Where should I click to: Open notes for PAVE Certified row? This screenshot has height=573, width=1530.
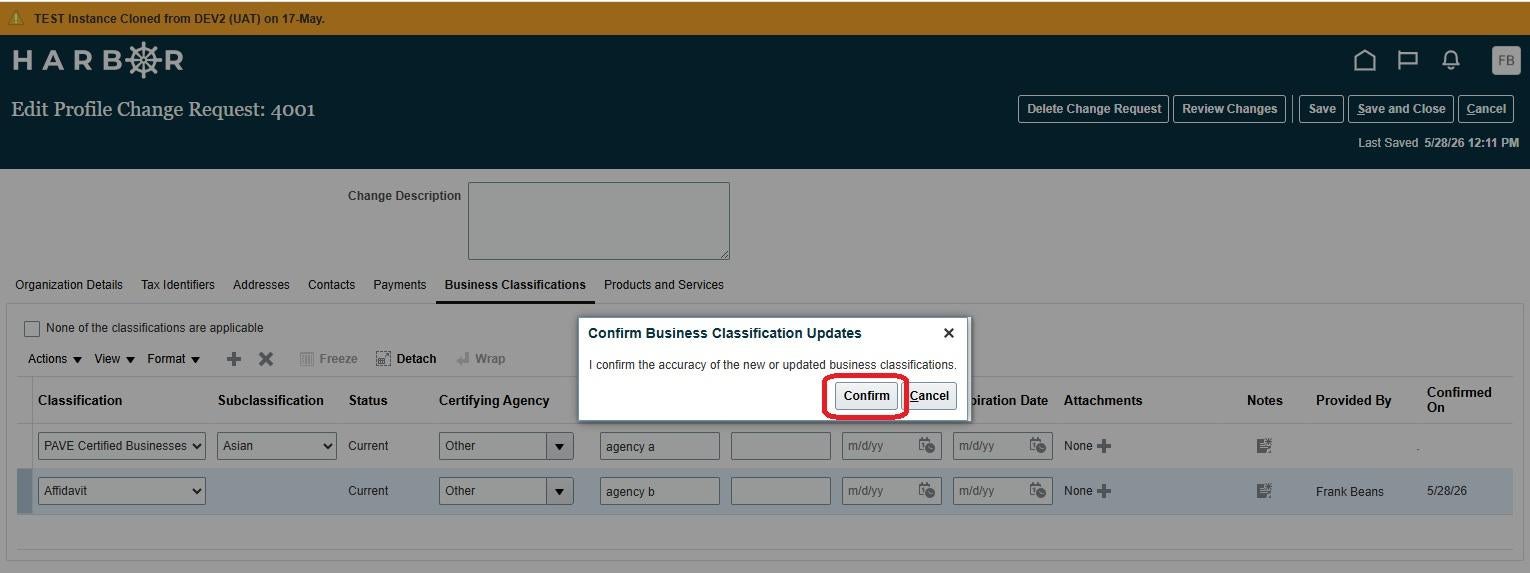1264,446
